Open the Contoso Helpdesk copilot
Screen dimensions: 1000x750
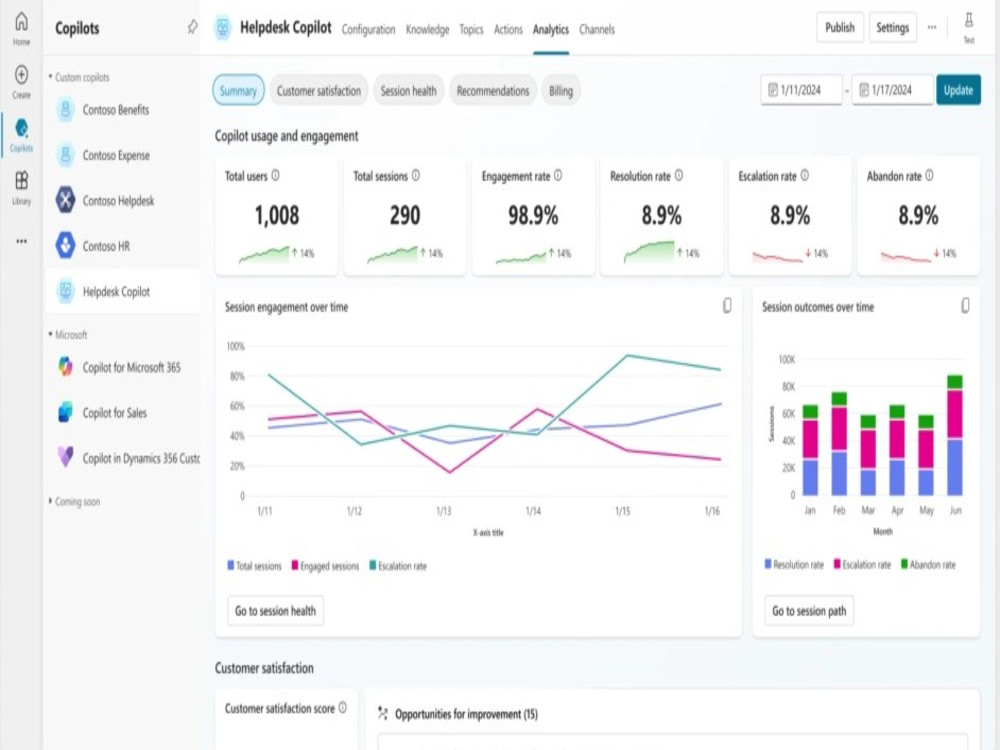[122, 200]
